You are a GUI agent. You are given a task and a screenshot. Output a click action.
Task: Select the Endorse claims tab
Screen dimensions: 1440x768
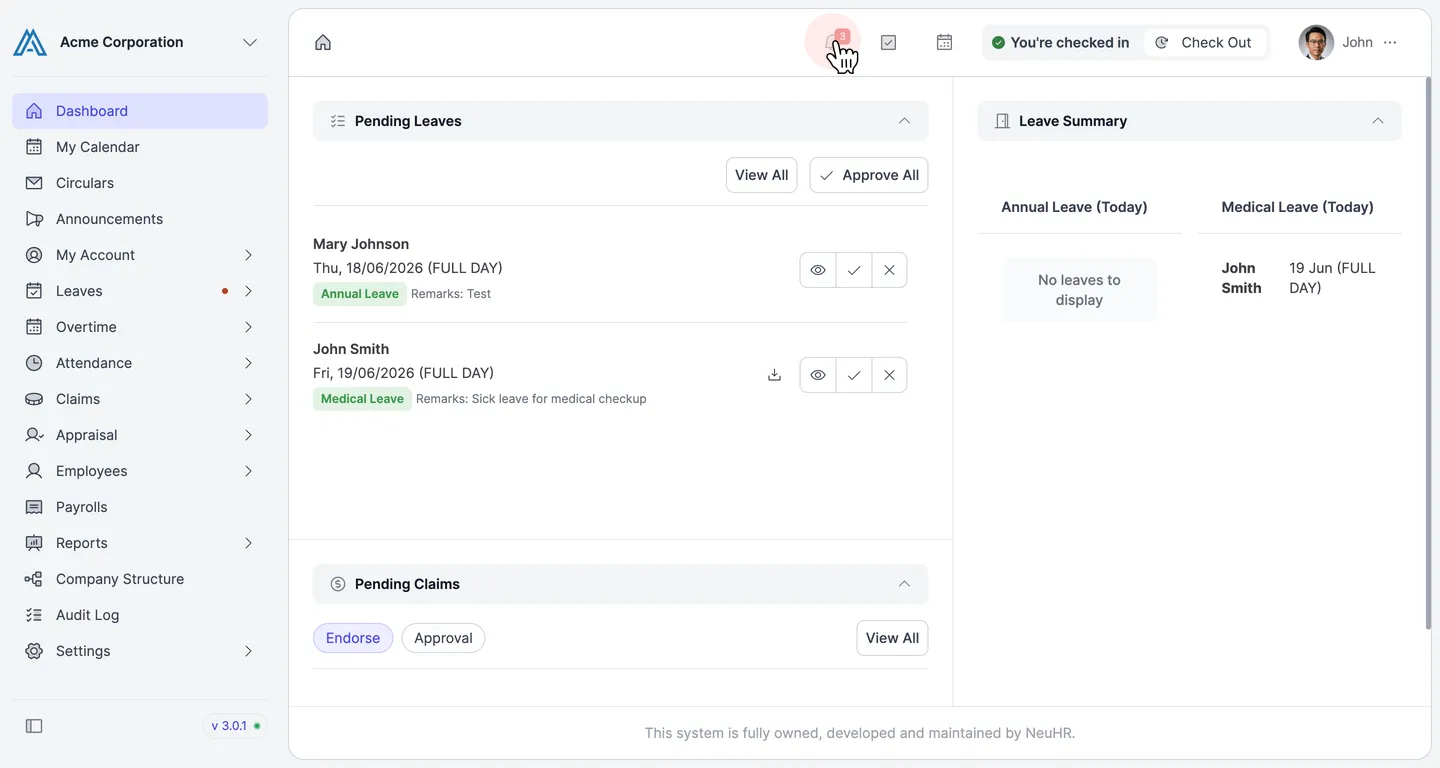click(x=353, y=638)
